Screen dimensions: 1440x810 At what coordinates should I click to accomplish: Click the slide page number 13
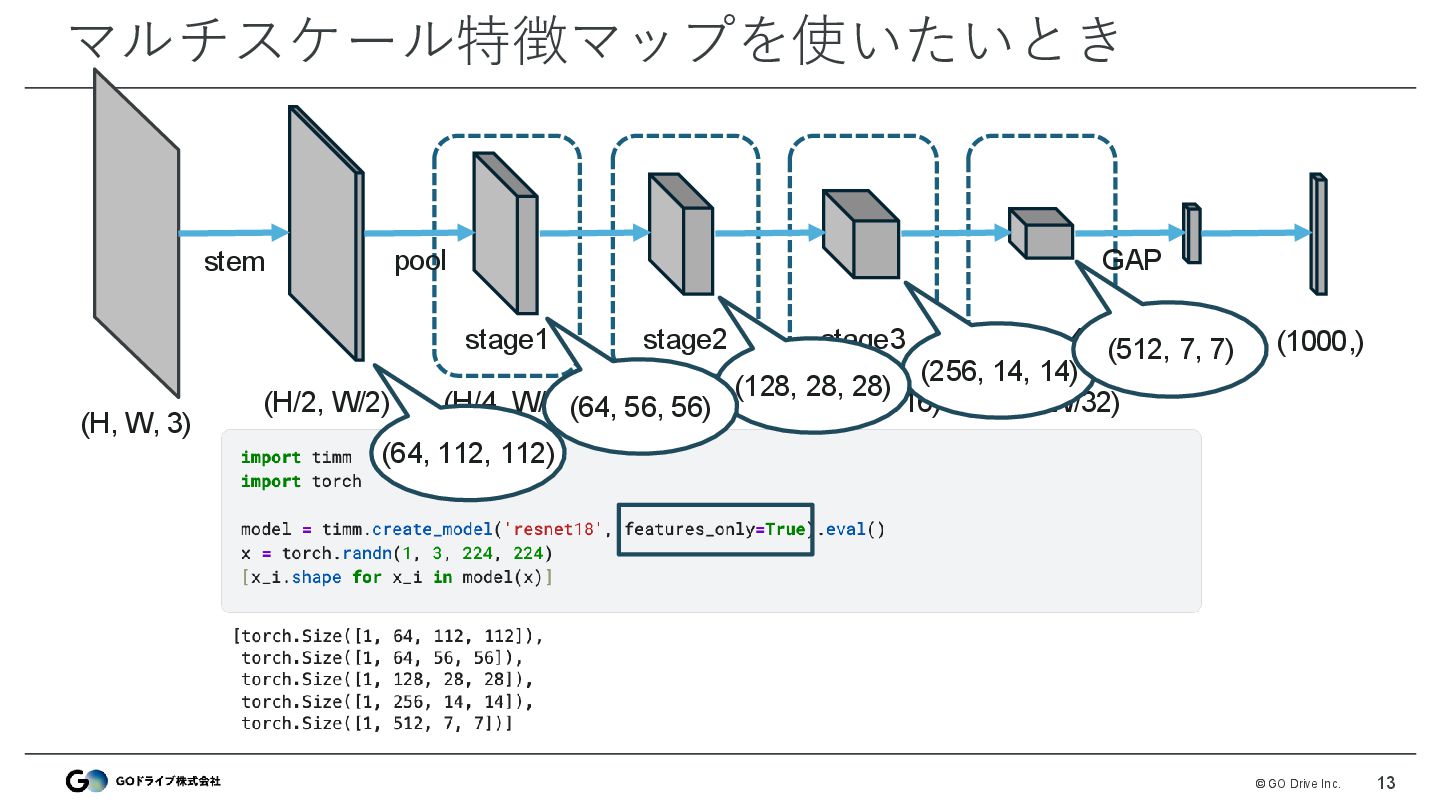click(1386, 783)
